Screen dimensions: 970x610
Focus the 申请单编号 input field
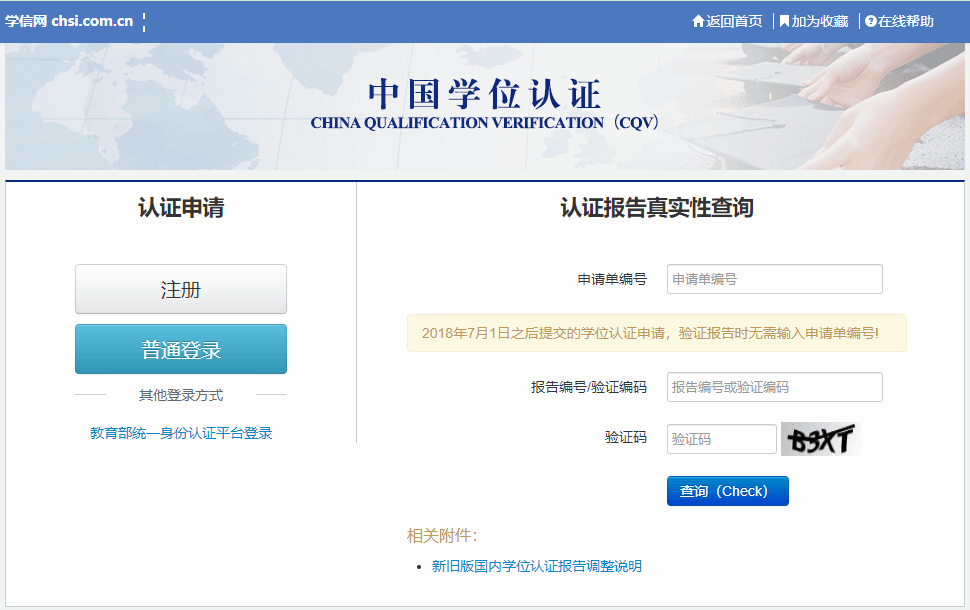(x=774, y=279)
